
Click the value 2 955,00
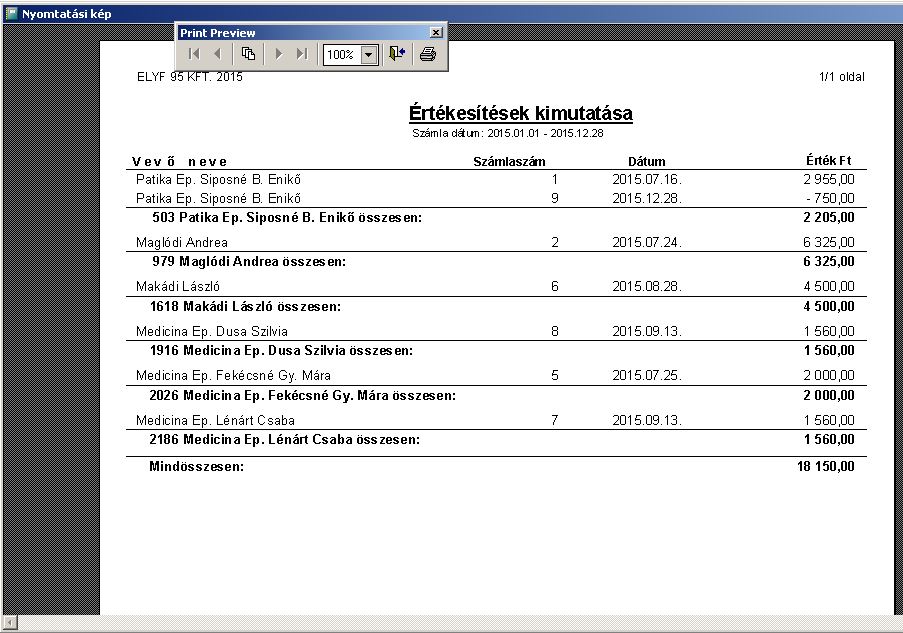coord(829,179)
